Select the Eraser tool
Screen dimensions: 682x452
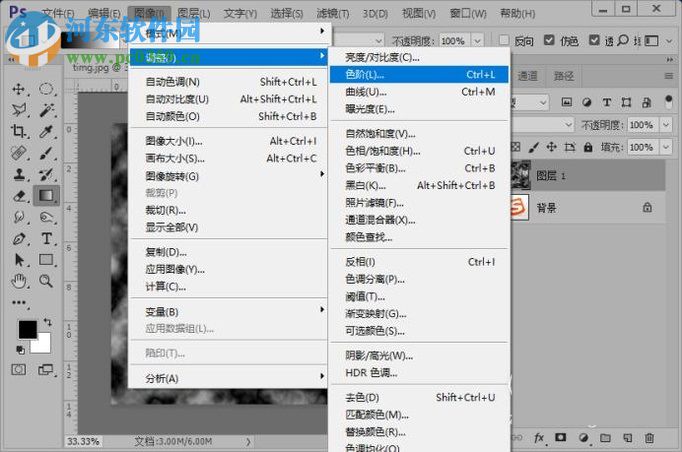tap(18, 196)
